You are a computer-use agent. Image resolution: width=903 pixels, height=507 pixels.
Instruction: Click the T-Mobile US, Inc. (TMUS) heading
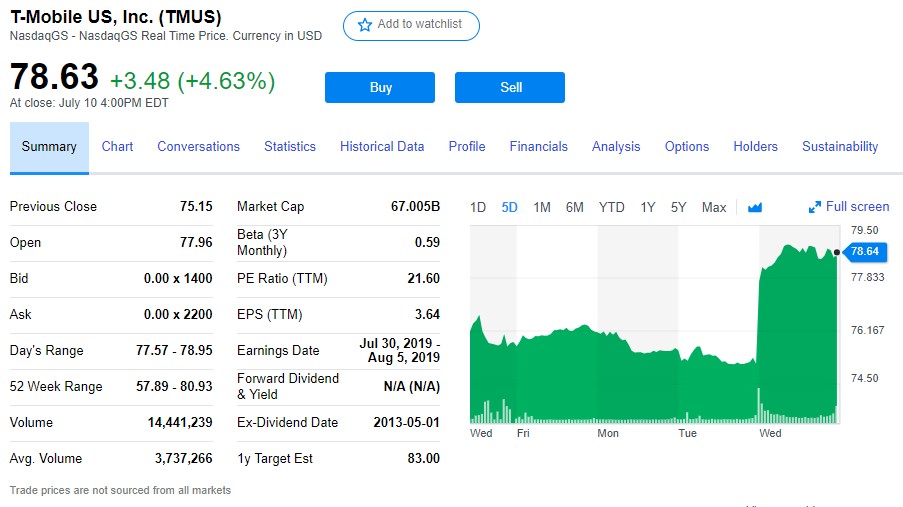(x=116, y=17)
